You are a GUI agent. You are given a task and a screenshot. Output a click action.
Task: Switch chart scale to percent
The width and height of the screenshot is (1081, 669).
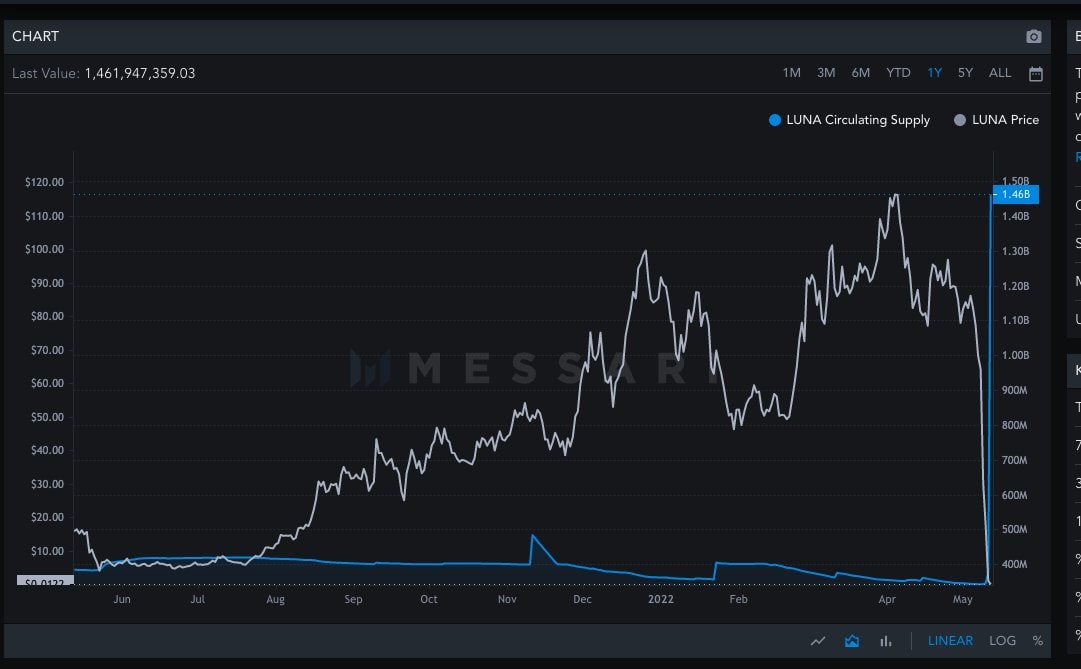point(1038,641)
